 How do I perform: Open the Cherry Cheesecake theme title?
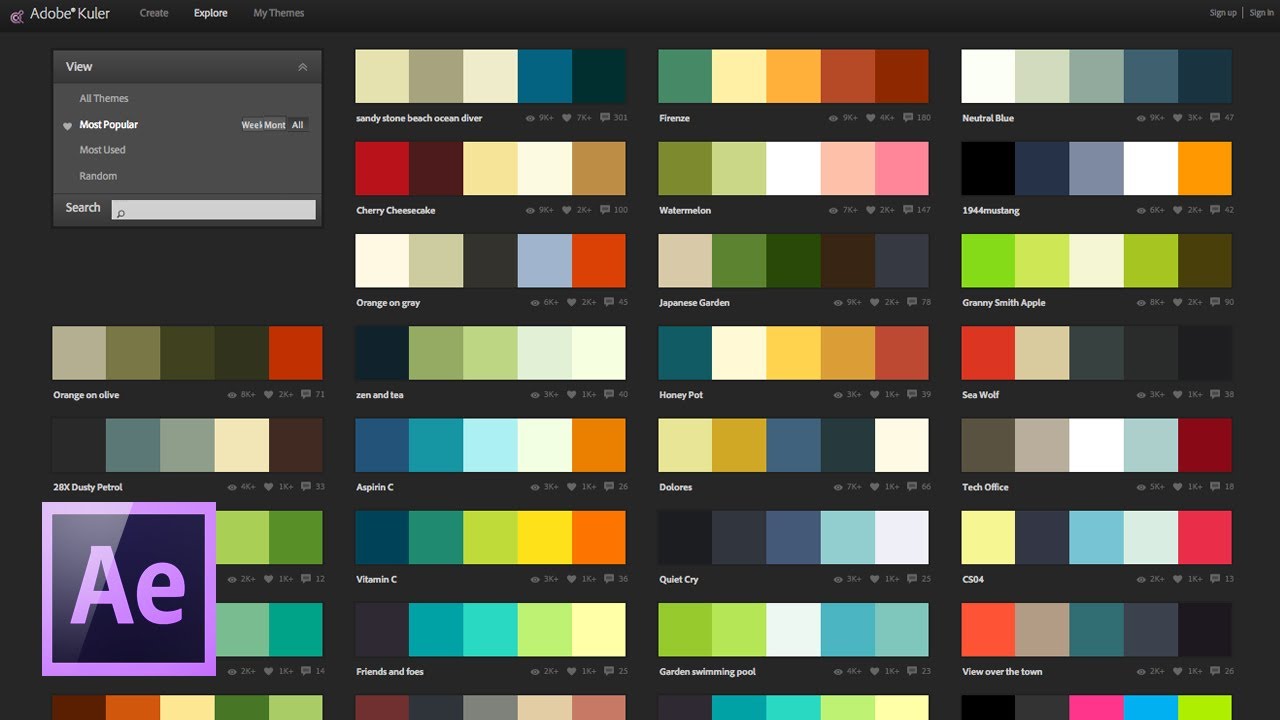tap(396, 211)
